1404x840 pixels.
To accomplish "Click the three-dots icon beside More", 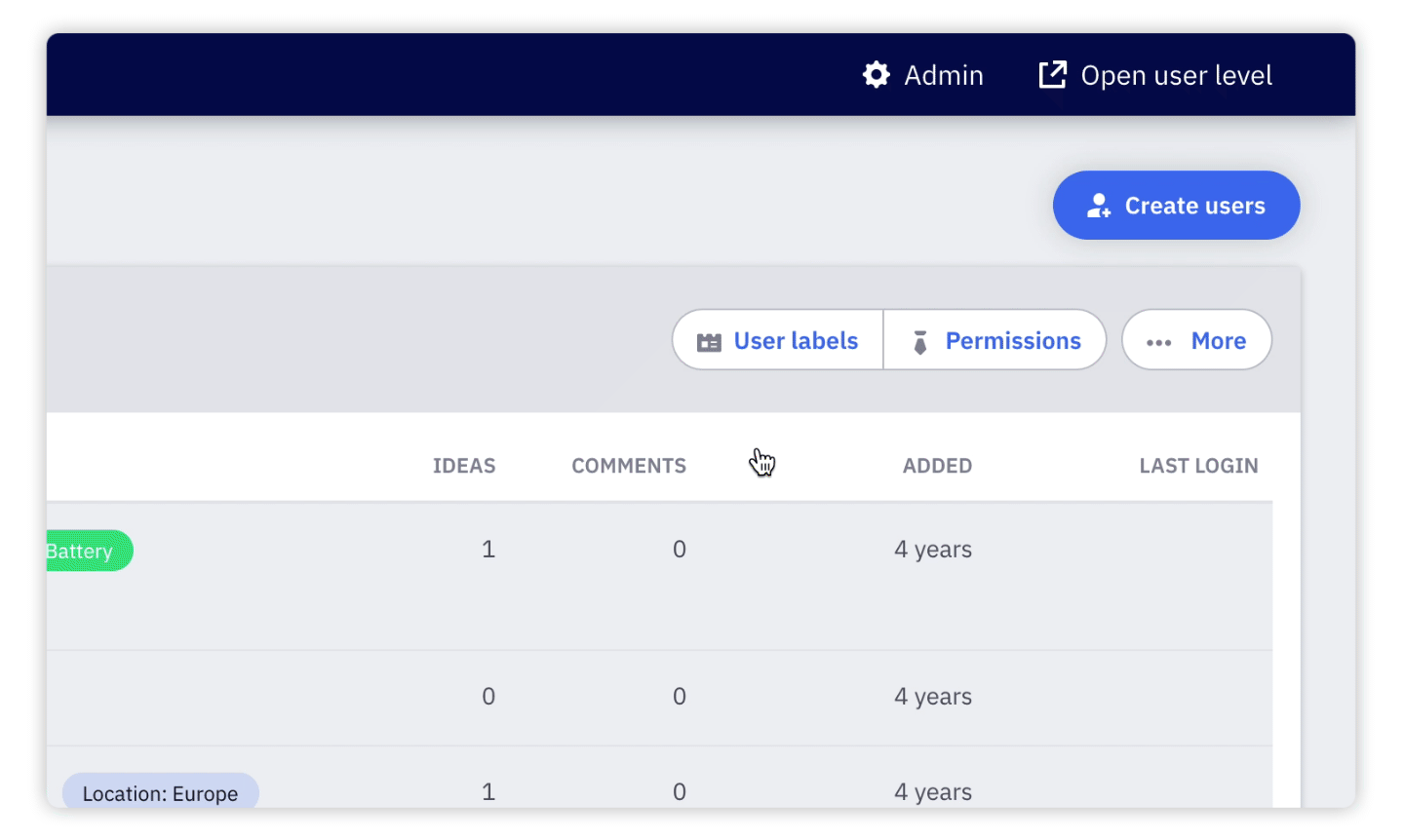I will [x=1158, y=342].
